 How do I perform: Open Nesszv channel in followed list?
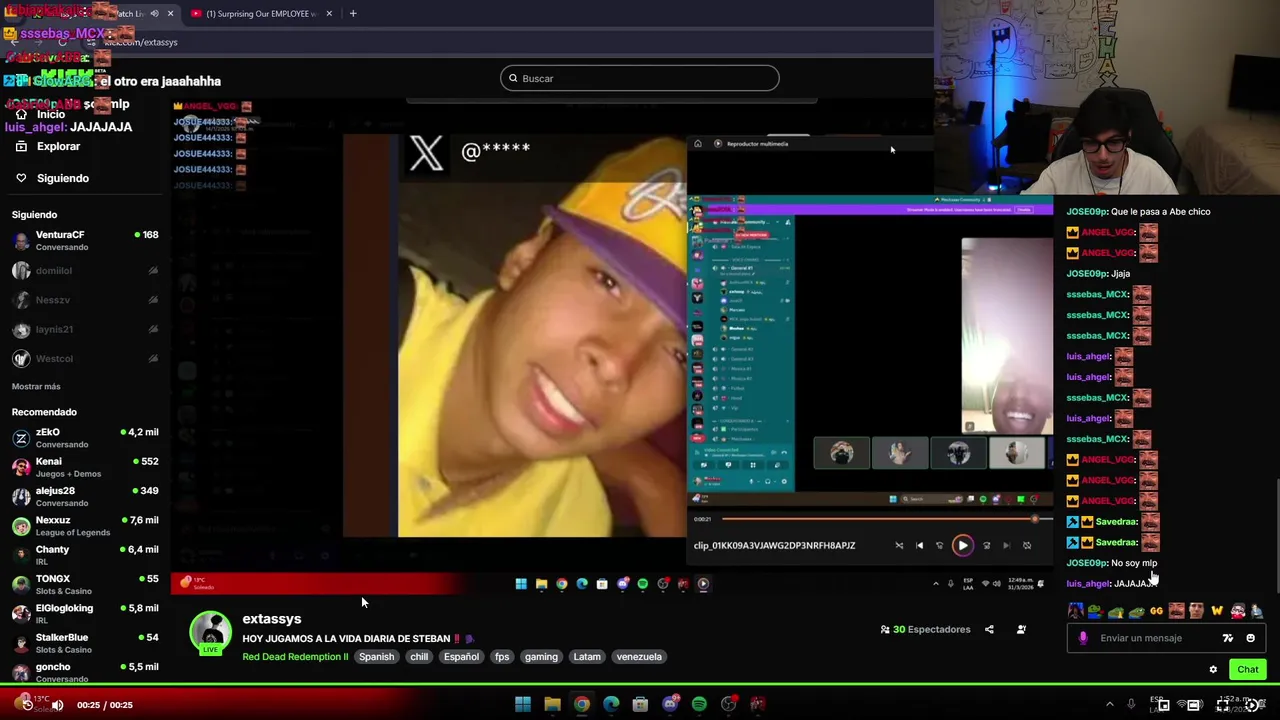pos(85,300)
